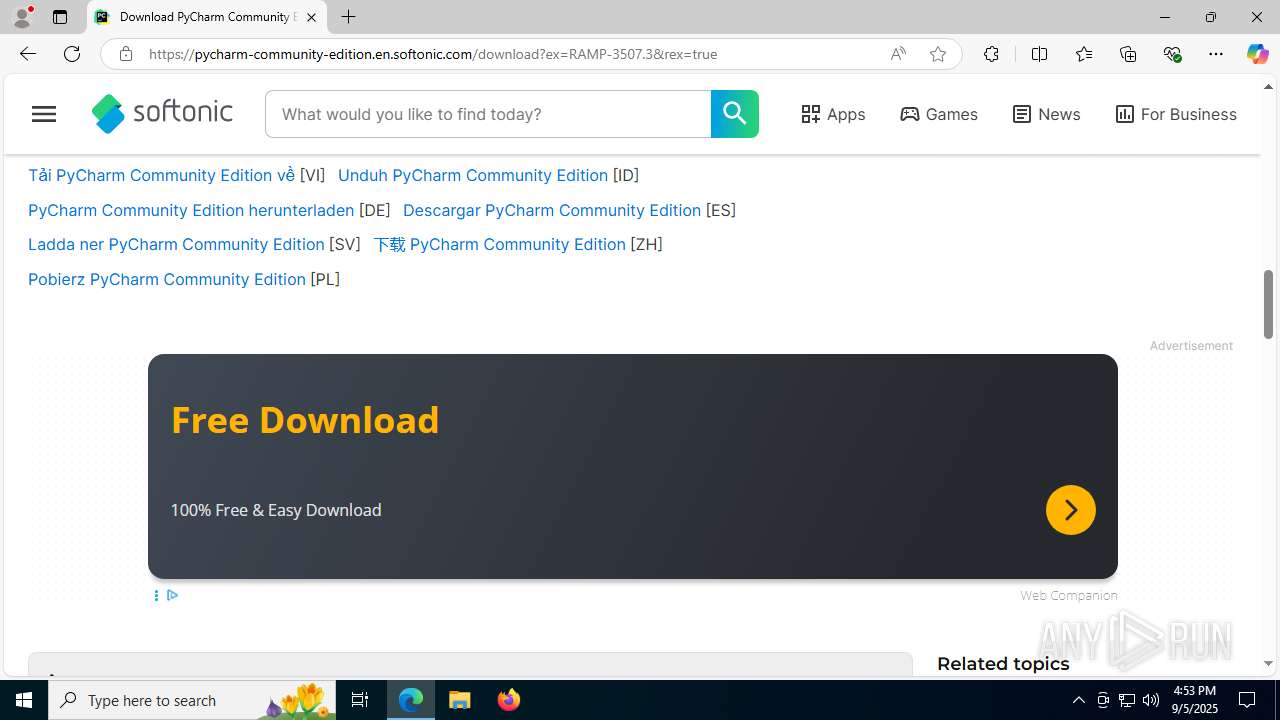This screenshot has width=1280, height=720.
Task: Open Favorites list icon
Action: pyautogui.click(x=1084, y=54)
